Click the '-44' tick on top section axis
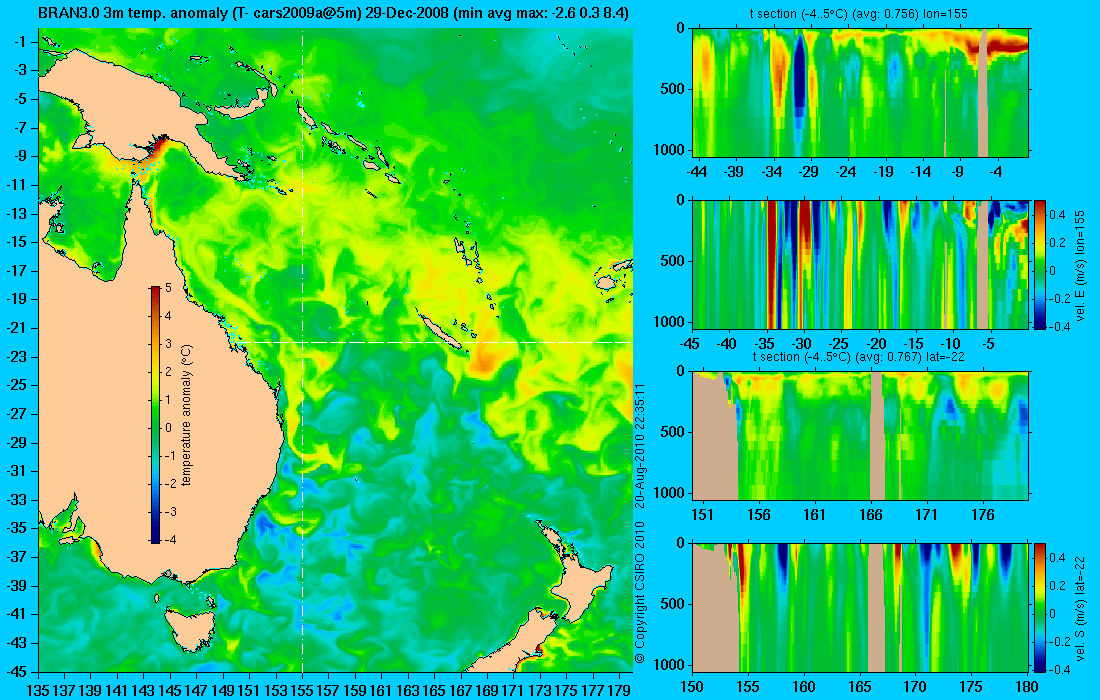The image size is (1100, 700). click(x=697, y=172)
